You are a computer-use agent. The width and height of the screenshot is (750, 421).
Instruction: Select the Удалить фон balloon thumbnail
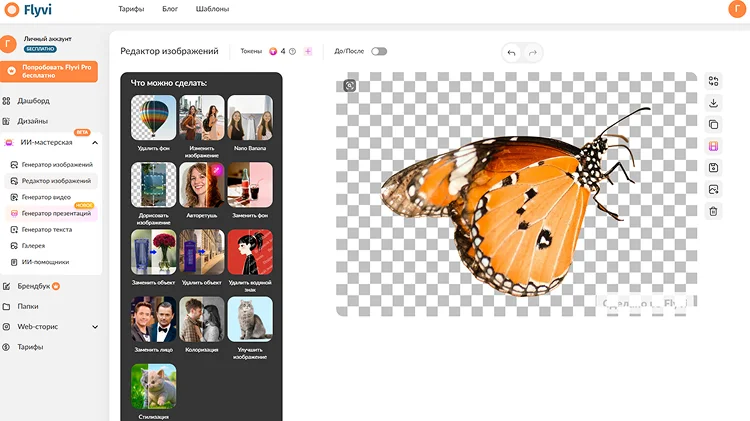(154, 118)
